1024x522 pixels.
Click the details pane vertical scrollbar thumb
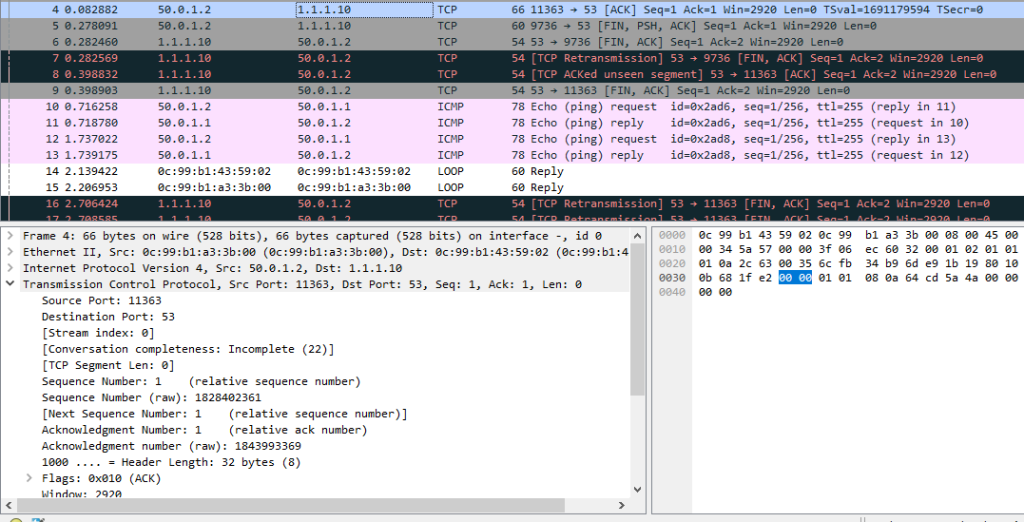point(637,320)
